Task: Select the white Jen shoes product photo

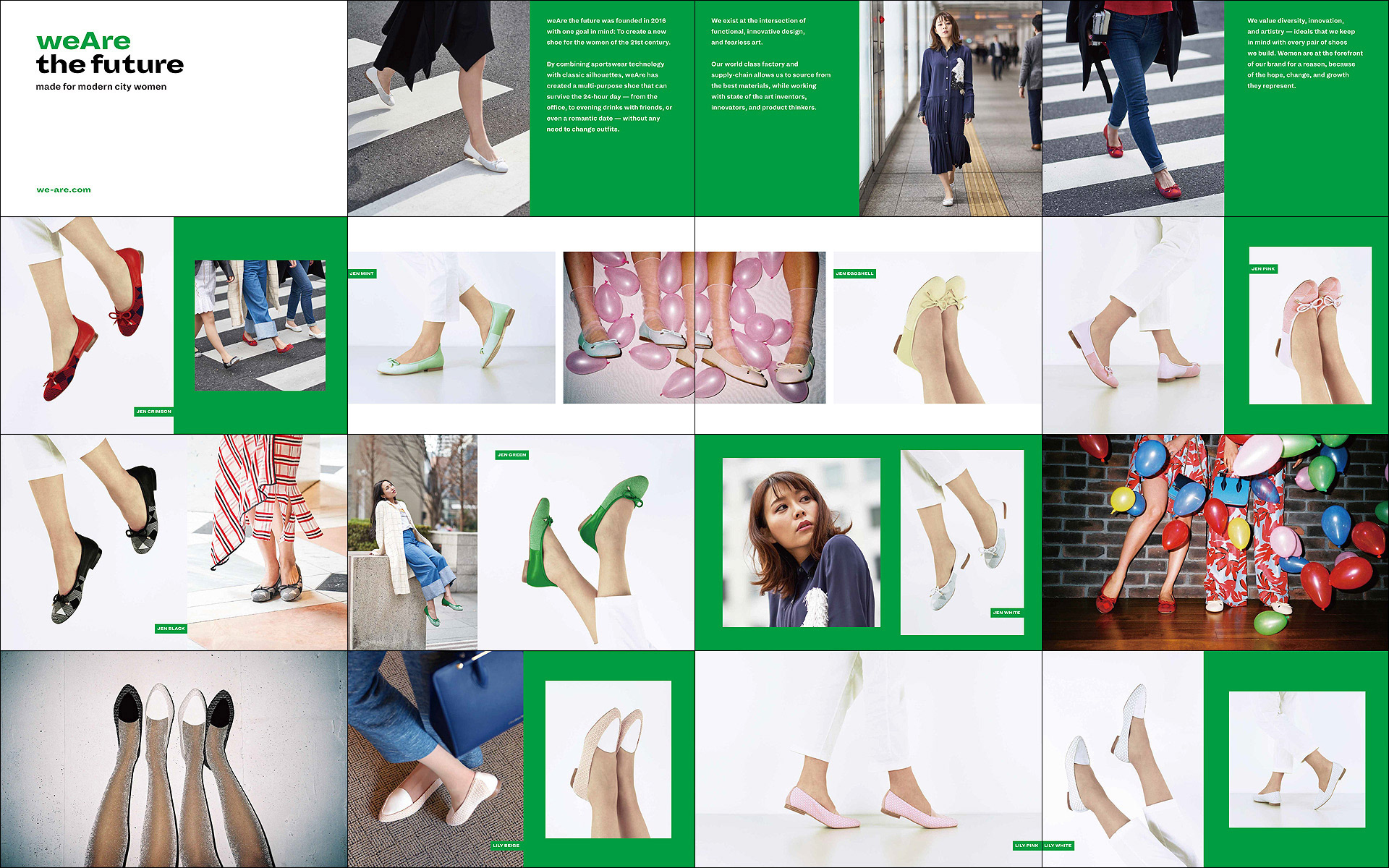Action: pos(962,542)
